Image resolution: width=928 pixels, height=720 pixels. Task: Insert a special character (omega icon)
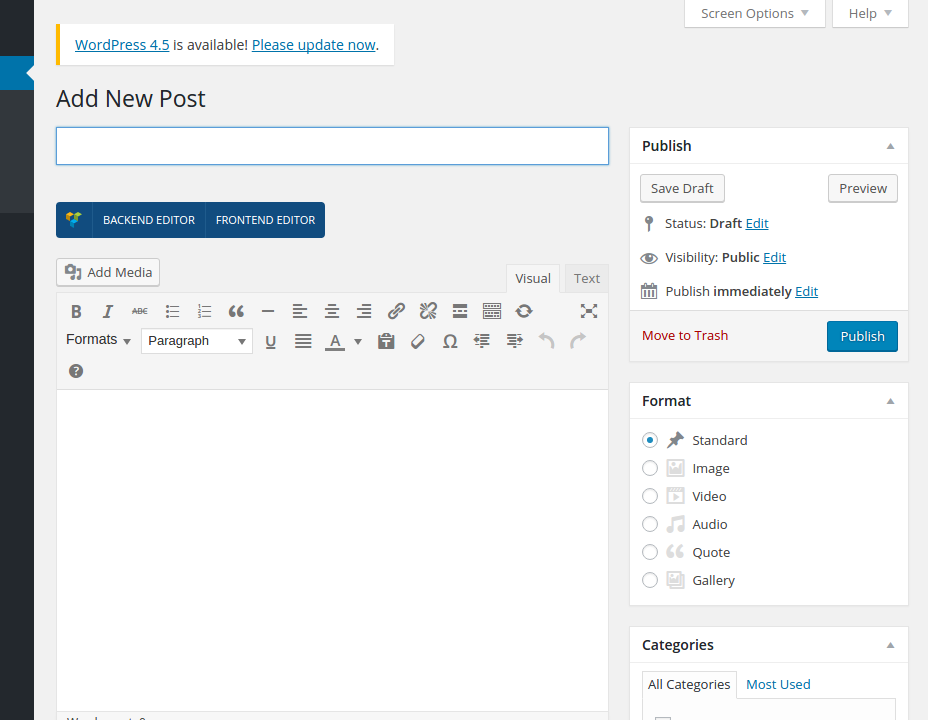(450, 341)
